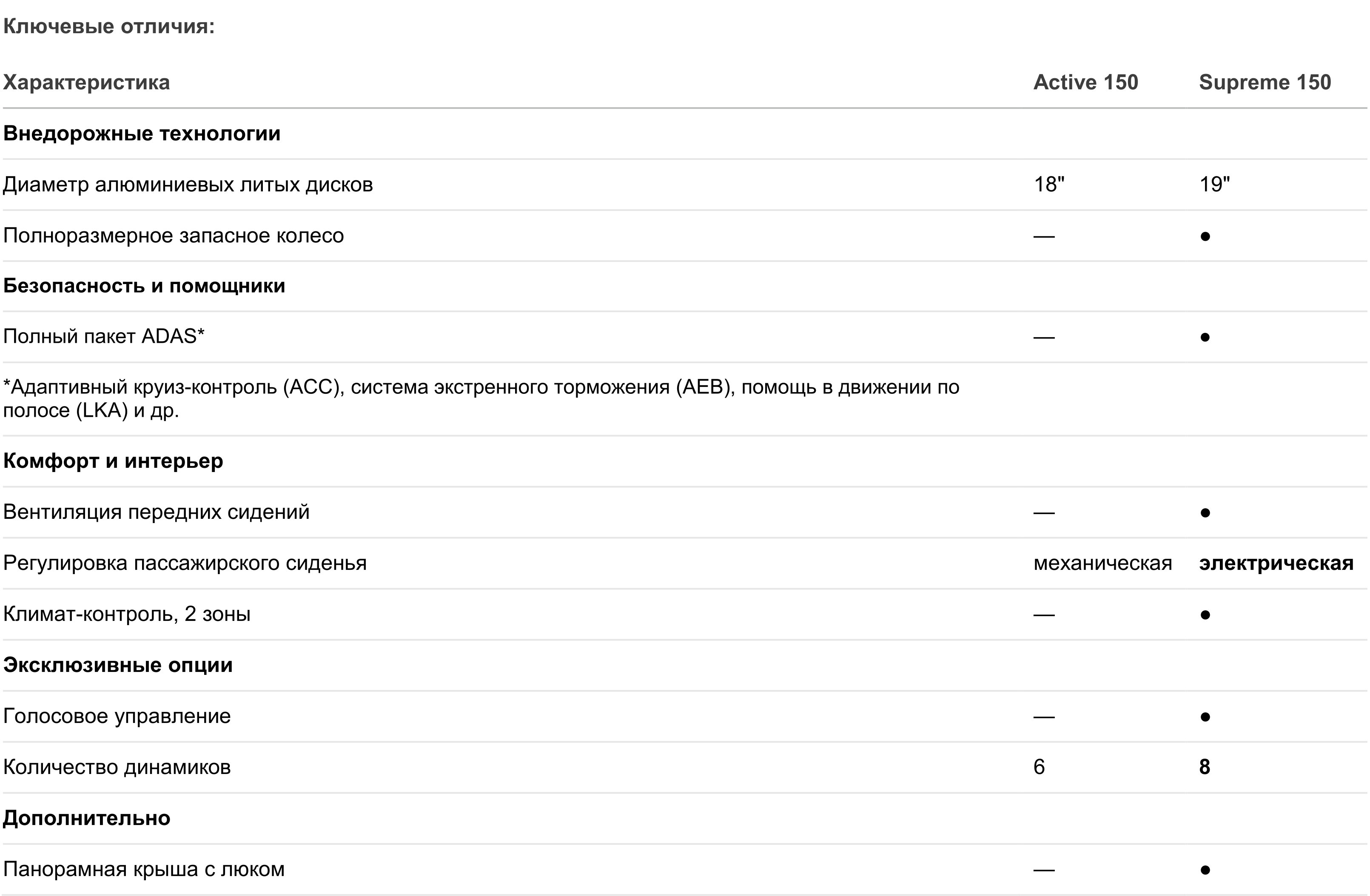Screen dimensions: 1370x896
Task: Click the 18" wheel diameter value
Action: (x=1049, y=185)
